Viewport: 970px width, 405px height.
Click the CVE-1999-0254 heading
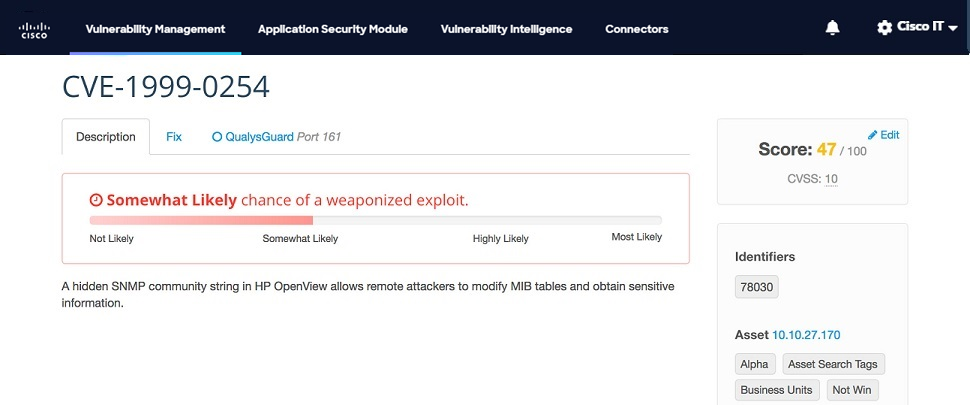coord(166,87)
